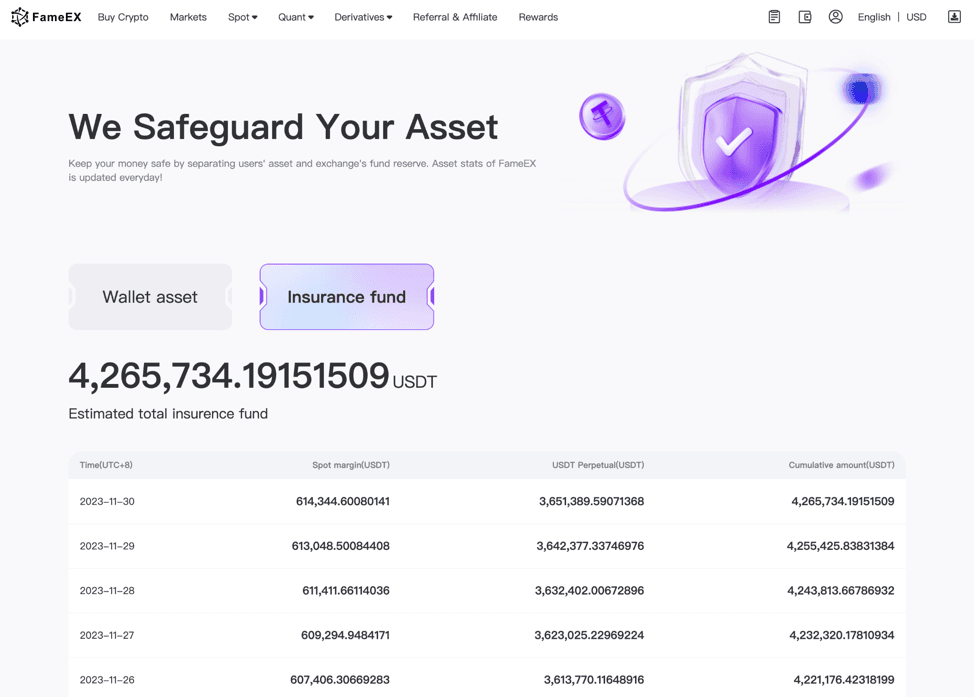974x697 pixels.
Task: Click the FameEX logo
Action: click(x=46, y=17)
